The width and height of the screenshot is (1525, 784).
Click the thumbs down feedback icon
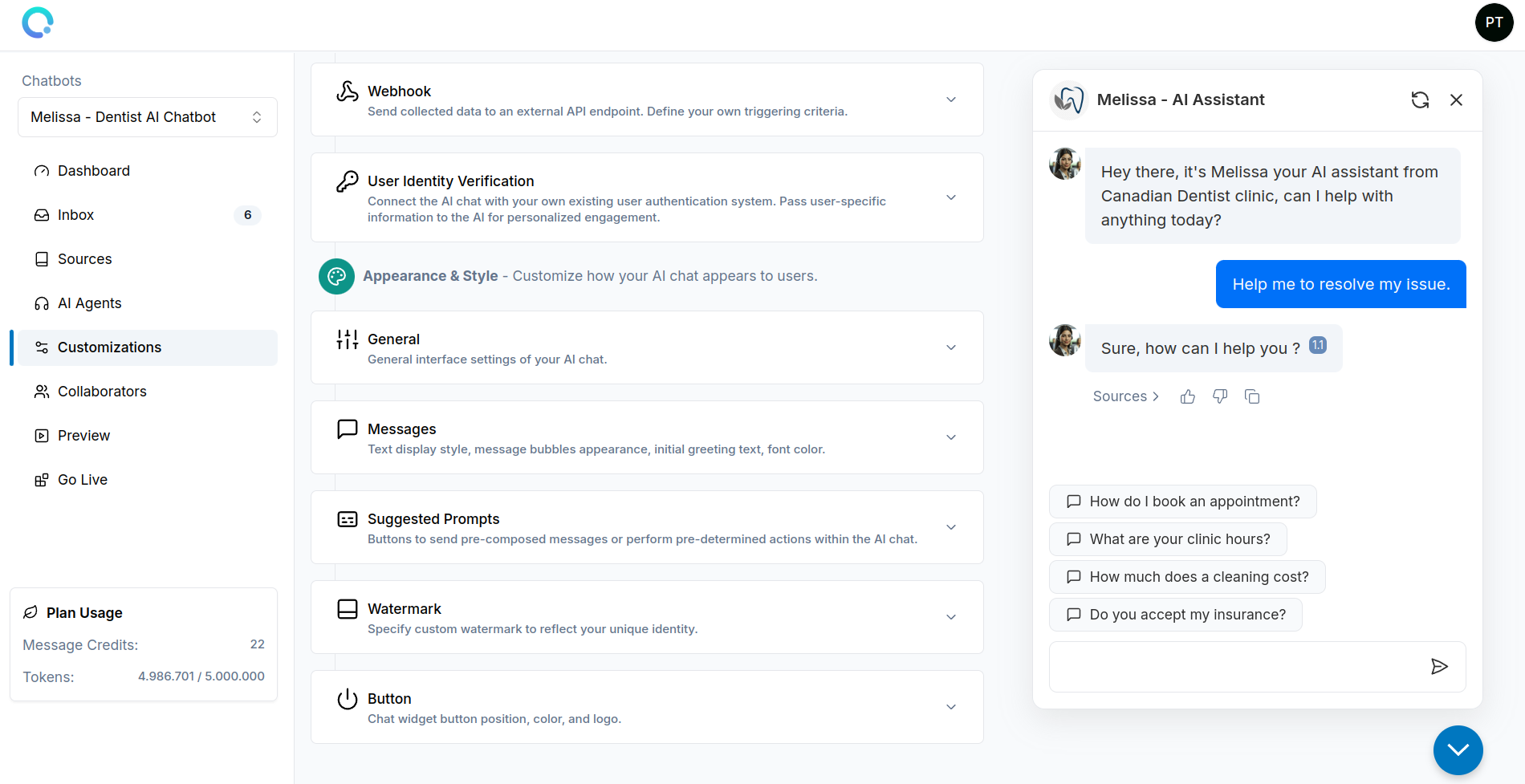[x=1220, y=396]
